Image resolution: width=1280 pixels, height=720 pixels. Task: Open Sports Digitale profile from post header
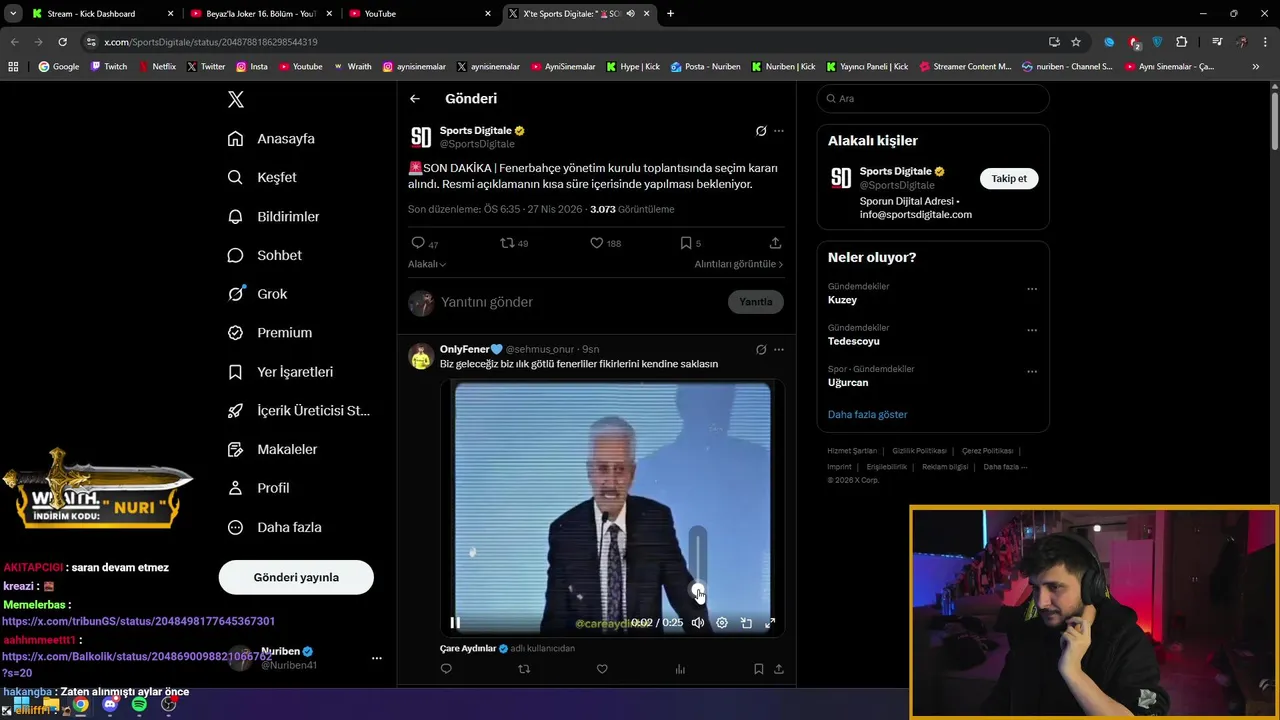[x=476, y=130]
